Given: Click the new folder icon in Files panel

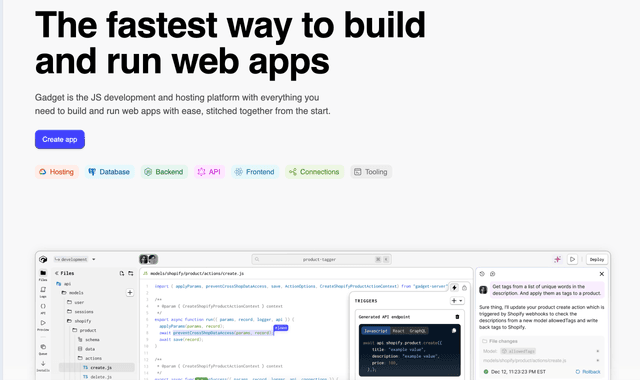Looking at the screenshot, I should (131, 273).
